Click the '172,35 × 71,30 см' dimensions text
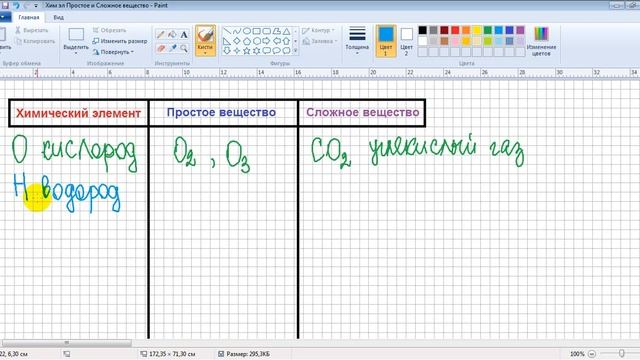 (172, 354)
